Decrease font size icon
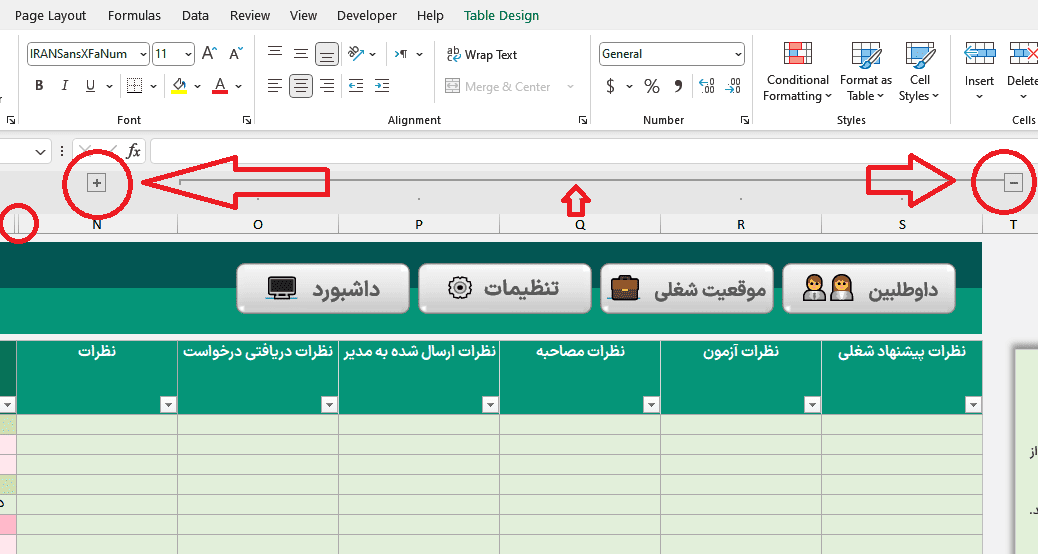Screen dimensions: 1038x554 (236, 54)
